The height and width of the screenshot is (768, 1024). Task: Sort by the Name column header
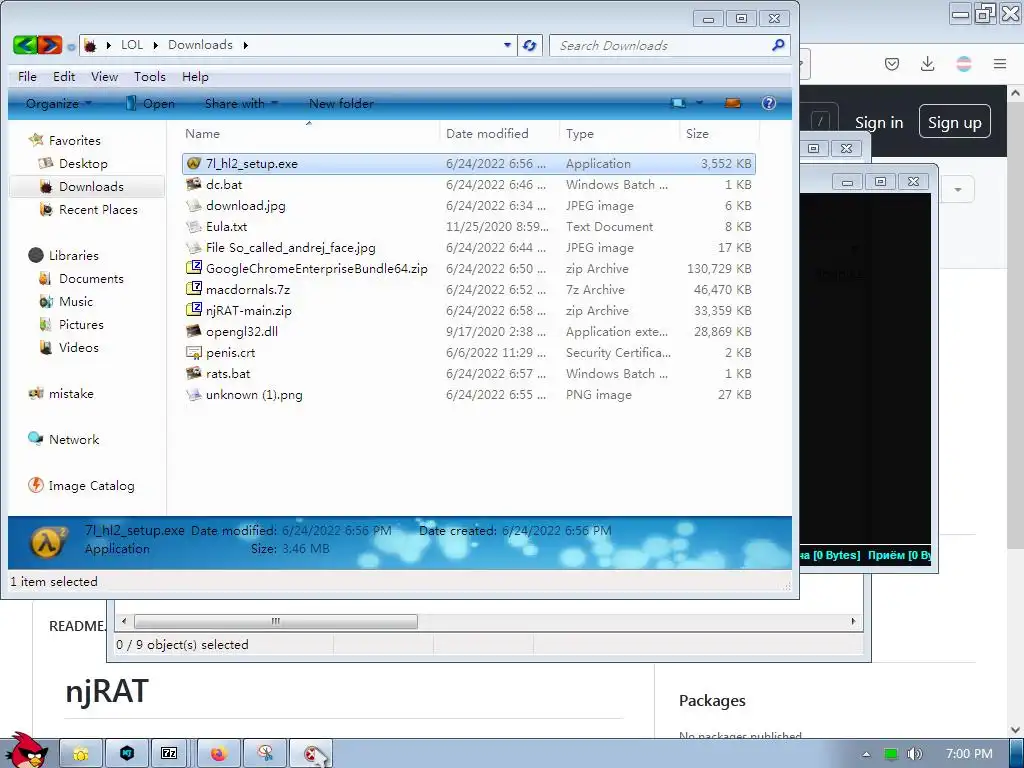point(308,133)
